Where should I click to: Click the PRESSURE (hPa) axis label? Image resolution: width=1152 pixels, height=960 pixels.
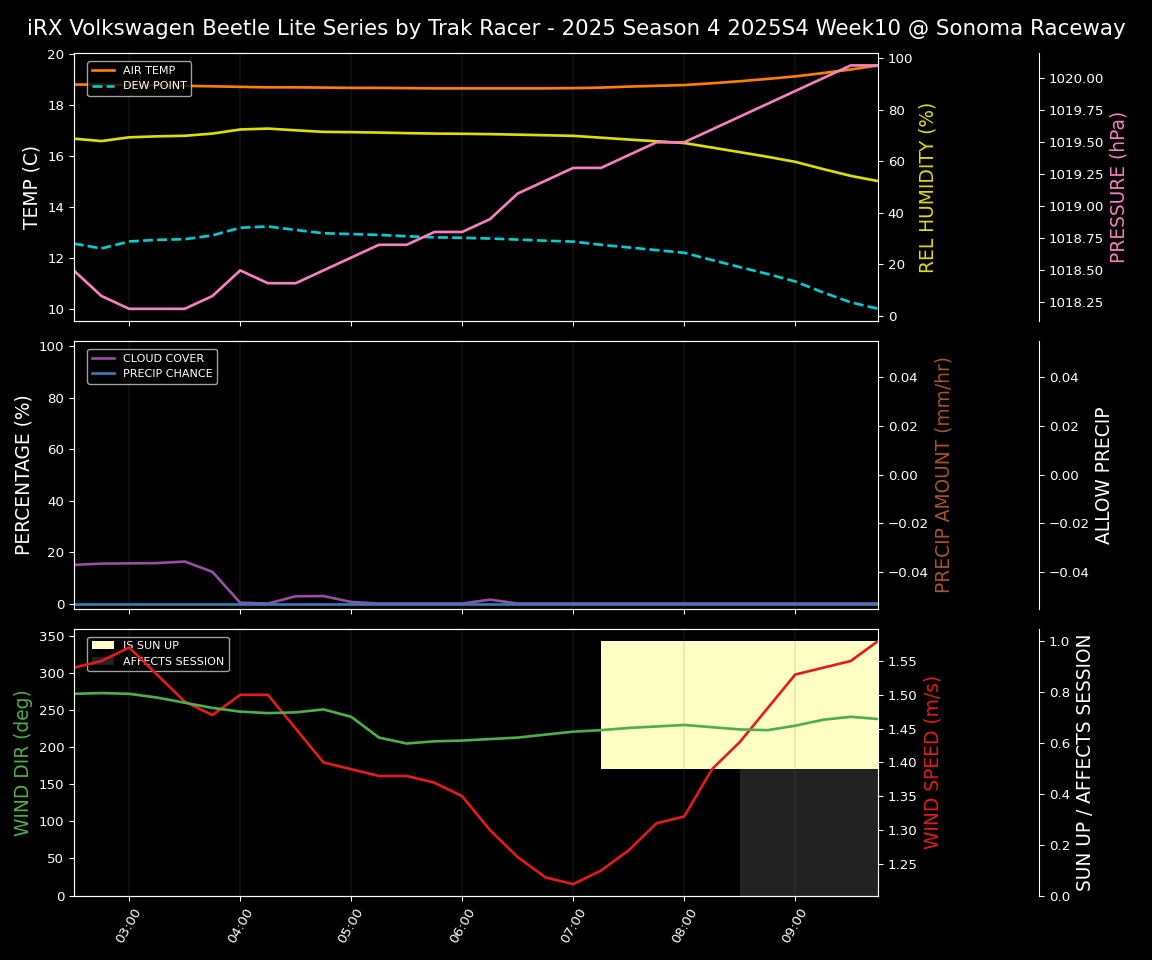coord(1118,187)
